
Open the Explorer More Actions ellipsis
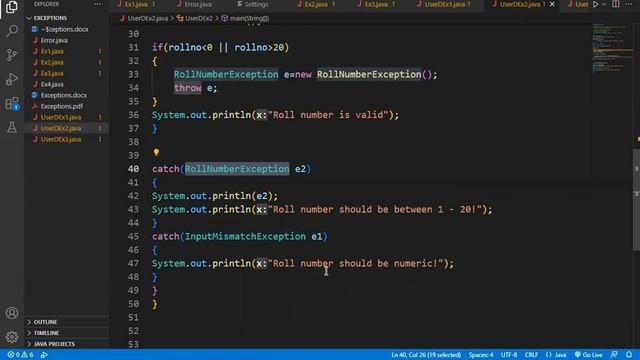pos(97,4)
